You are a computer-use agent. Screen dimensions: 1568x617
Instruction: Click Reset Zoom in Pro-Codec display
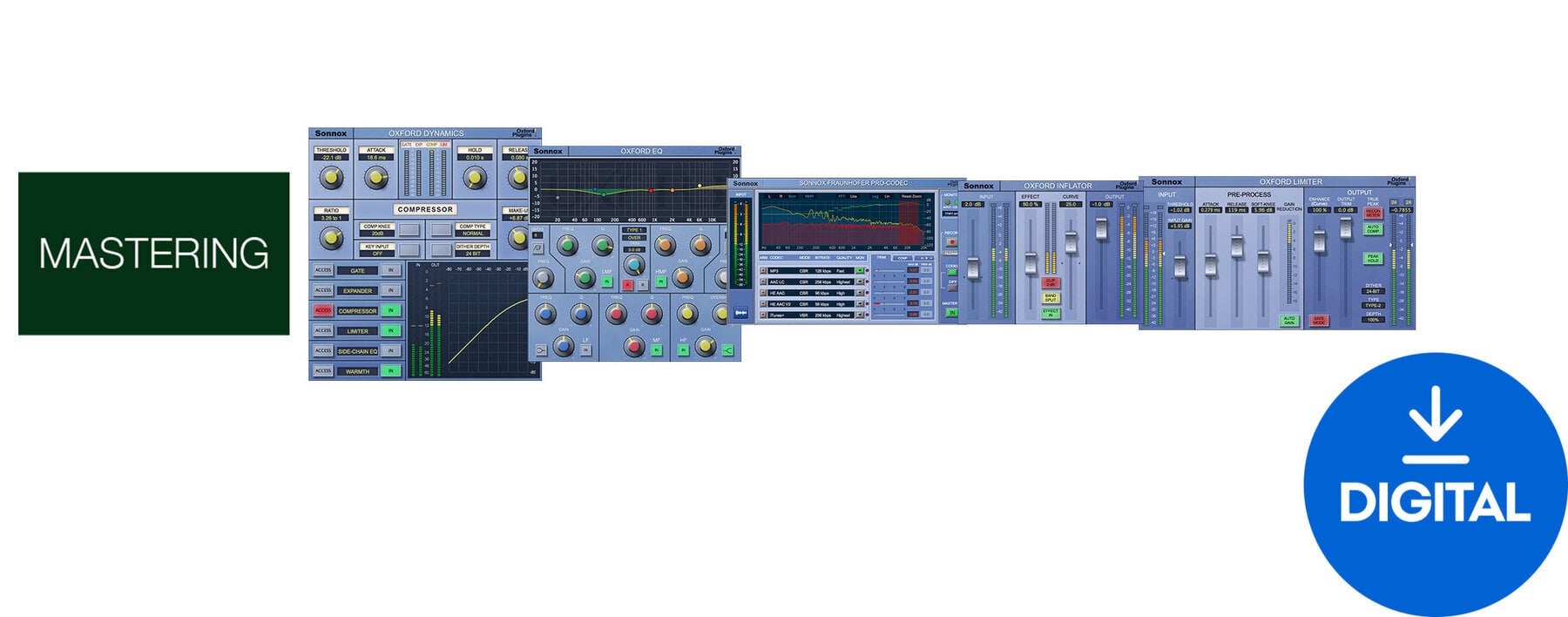click(911, 196)
